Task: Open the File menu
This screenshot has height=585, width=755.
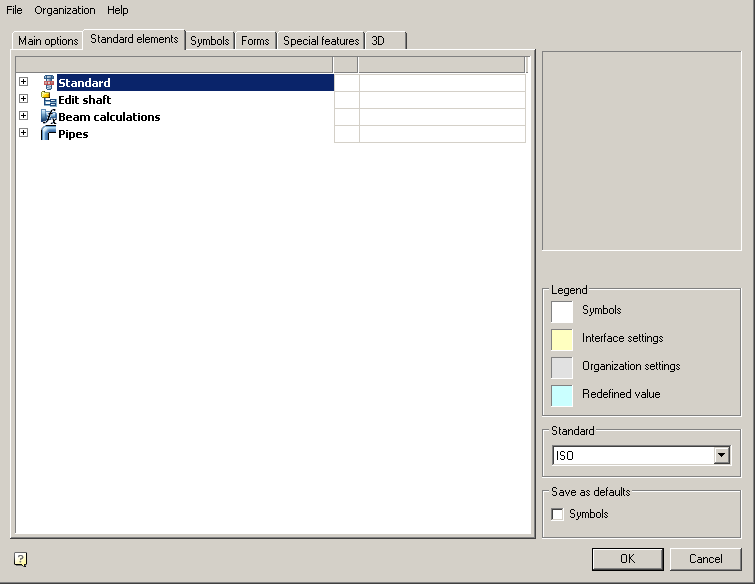Action: (x=14, y=10)
